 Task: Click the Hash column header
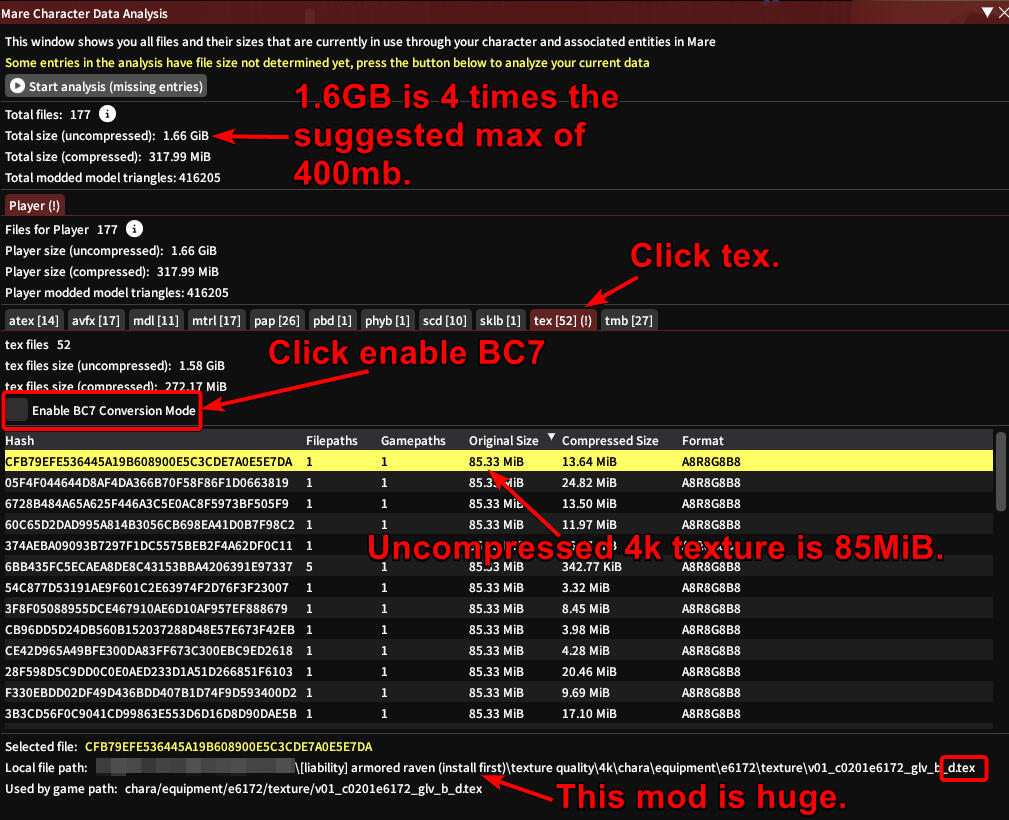click(20, 440)
